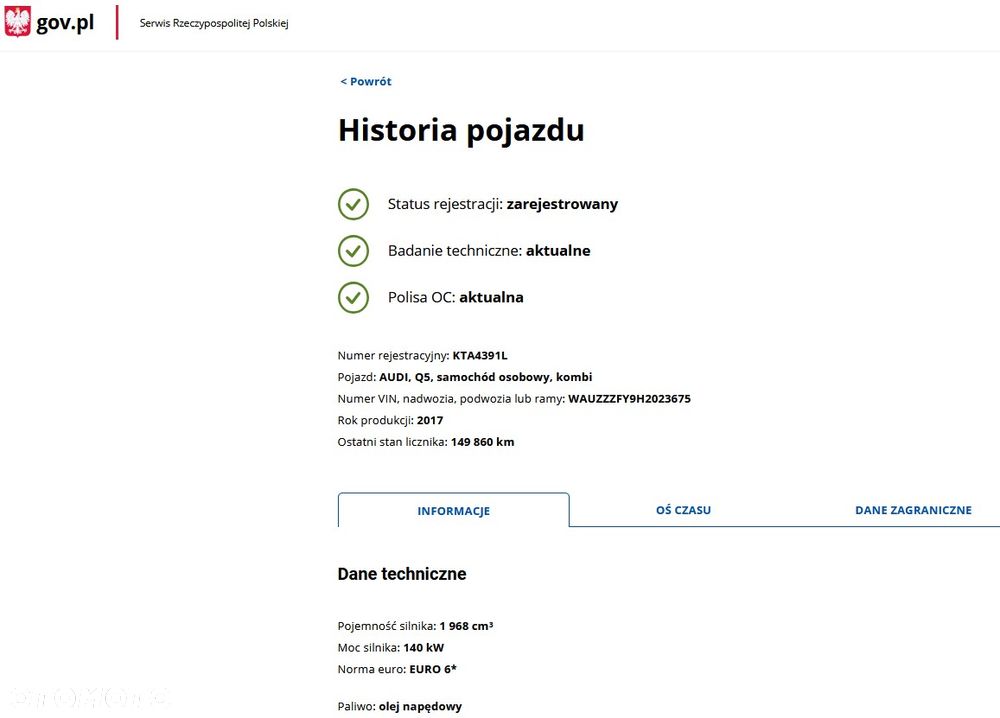Click the Polish eagle emblem logo
The width and height of the screenshot is (1000, 718).
(18, 22)
